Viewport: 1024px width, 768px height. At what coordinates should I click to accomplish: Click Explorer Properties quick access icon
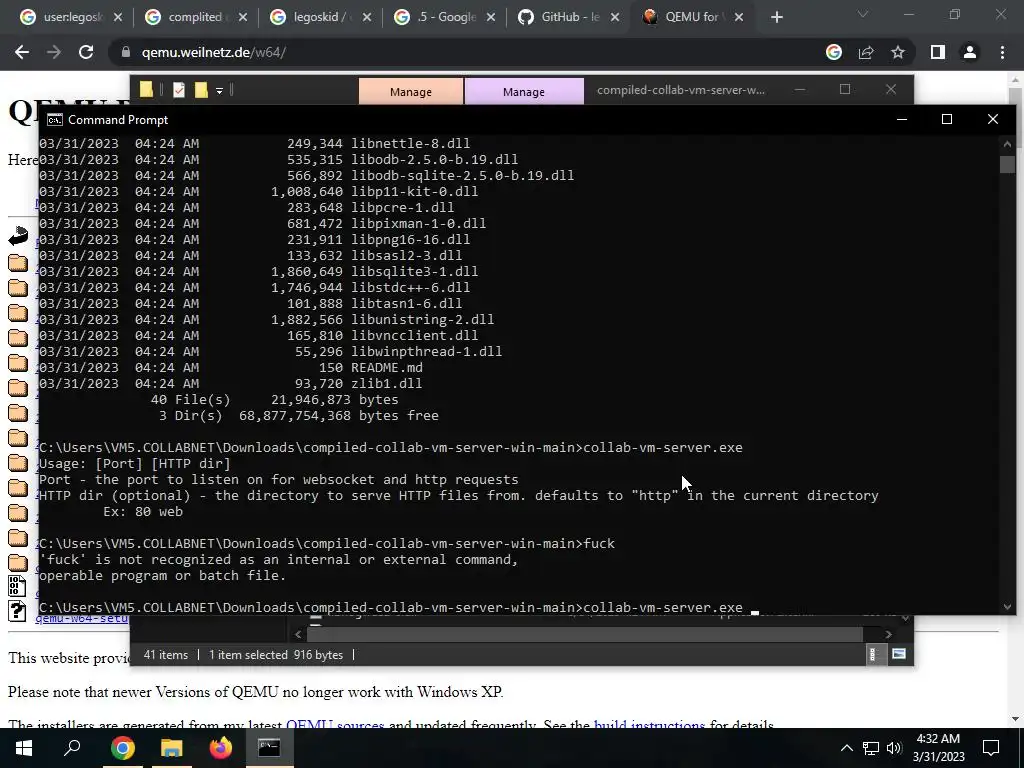pyautogui.click(x=179, y=89)
